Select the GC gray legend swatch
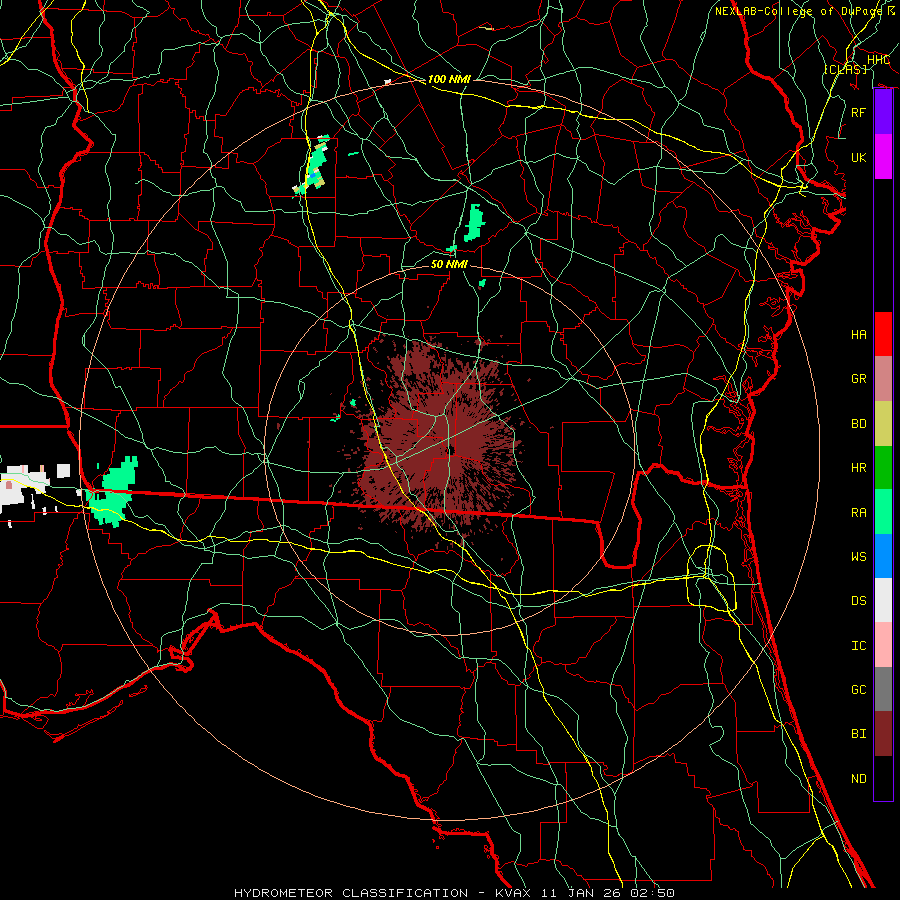The height and width of the screenshot is (900, 900). [x=883, y=689]
